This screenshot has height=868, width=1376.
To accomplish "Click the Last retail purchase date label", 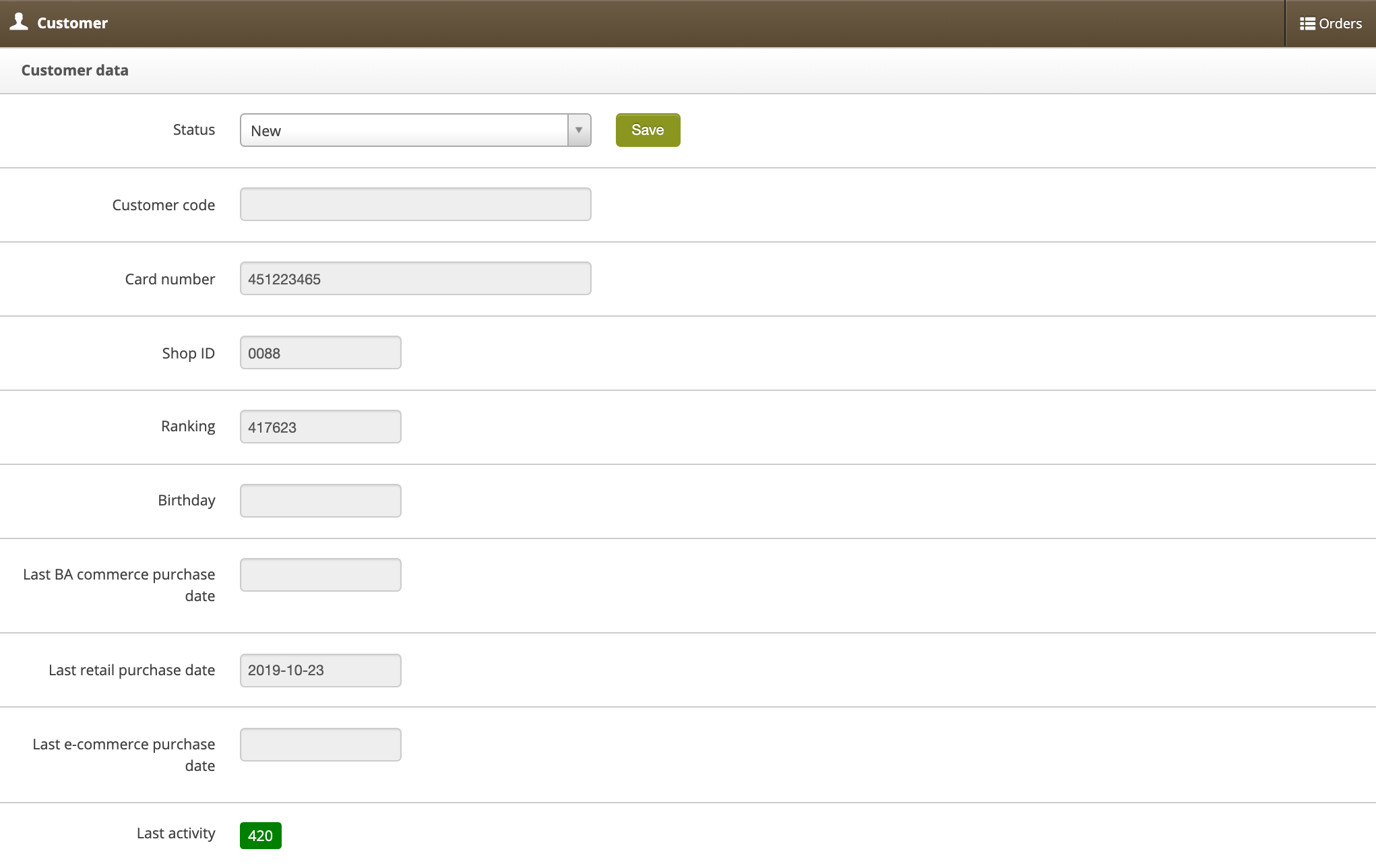I will pos(131,670).
